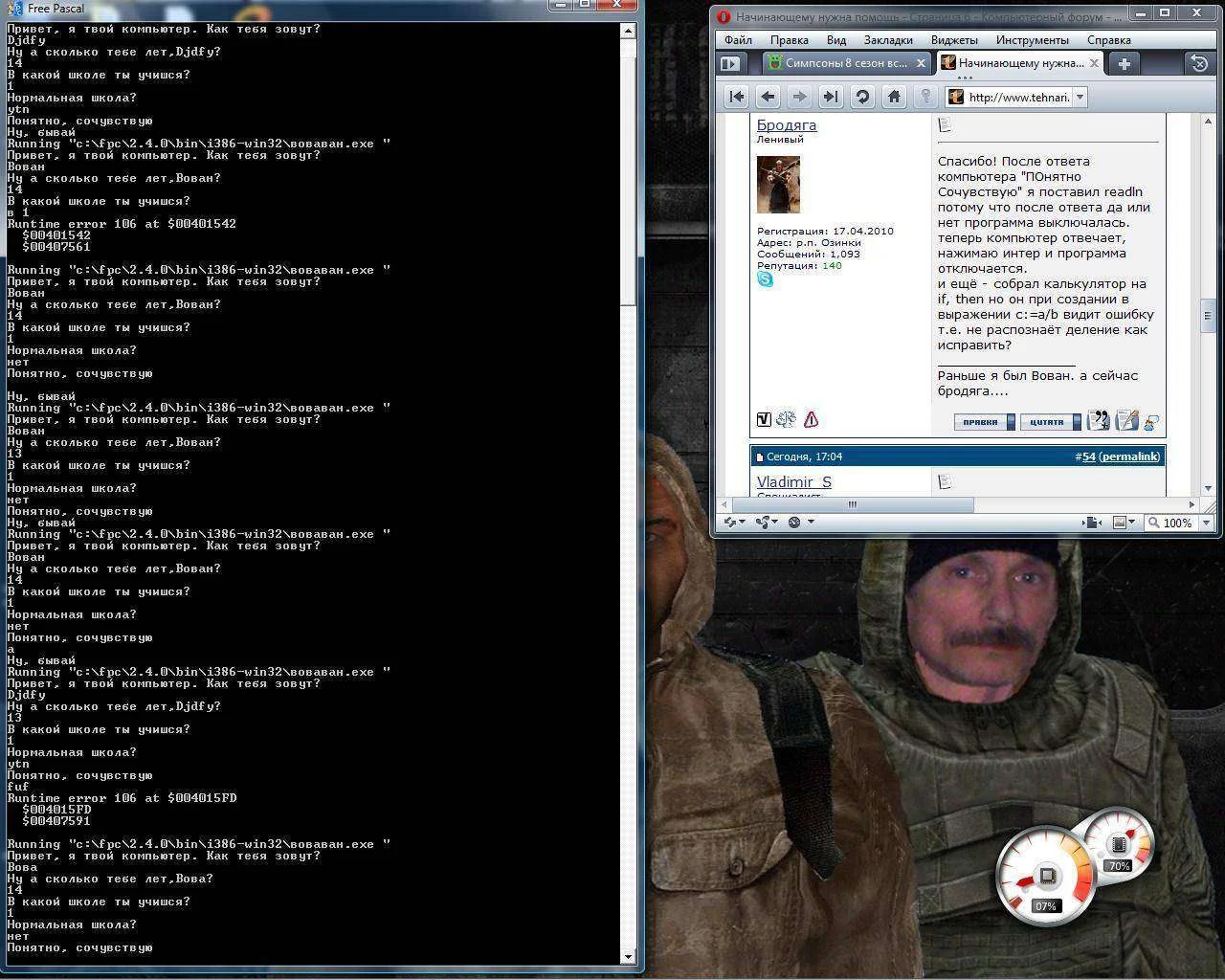Viewport: 1225px width, 980px height.
Task: Click the multi-quote icon with quotation marks
Action: pyautogui.click(x=1099, y=420)
